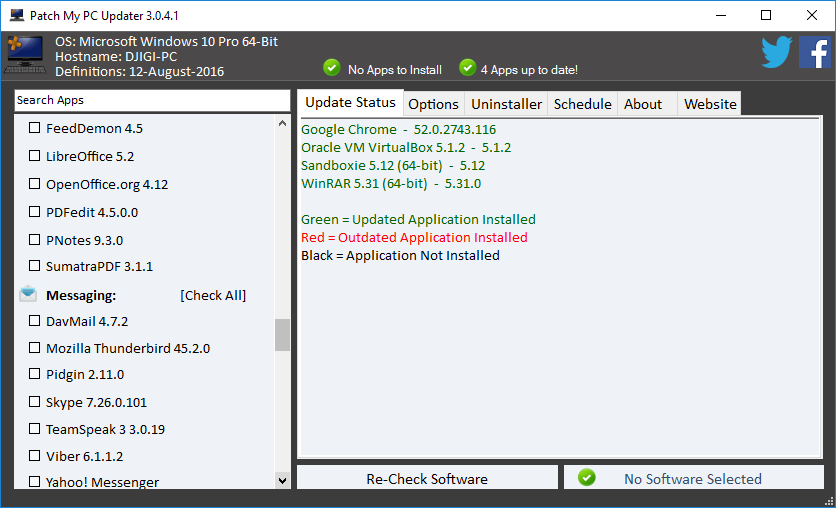The width and height of the screenshot is (836, 508).
Task: Check the DavMail 4.7.2 box
Action: point(34,320)
